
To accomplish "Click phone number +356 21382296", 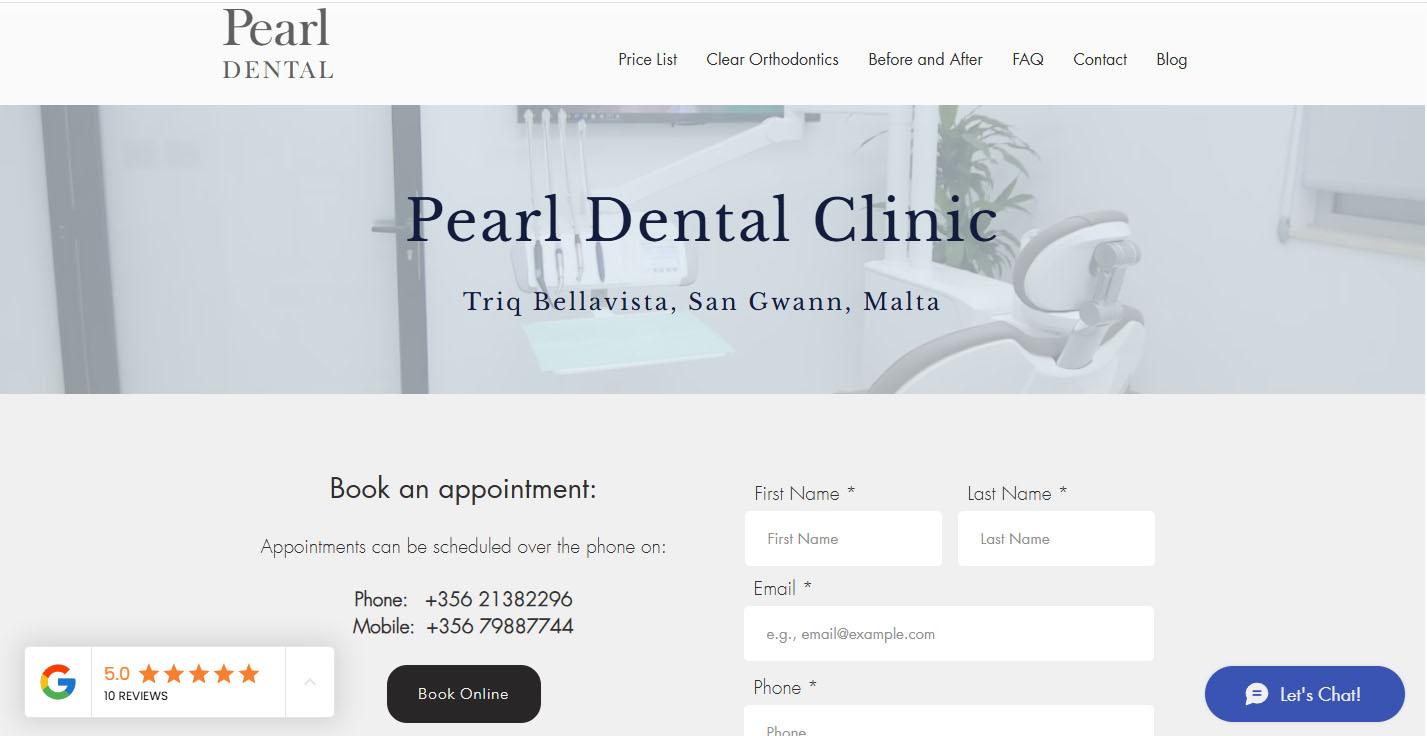I will tap(499, 599).
